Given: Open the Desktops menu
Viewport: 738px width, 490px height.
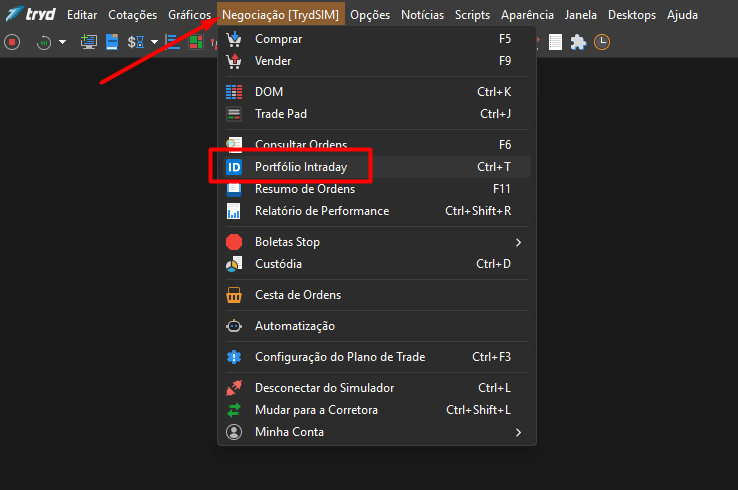Looking at the screenshot, I should tap(632, 15).
